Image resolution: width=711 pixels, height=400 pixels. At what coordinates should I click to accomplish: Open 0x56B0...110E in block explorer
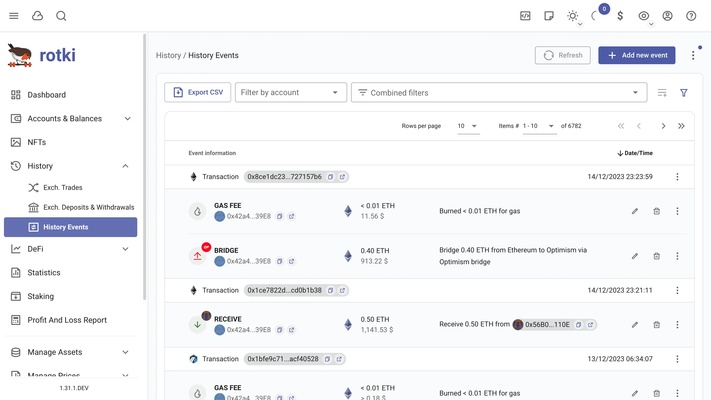click(x=590, y=325)
